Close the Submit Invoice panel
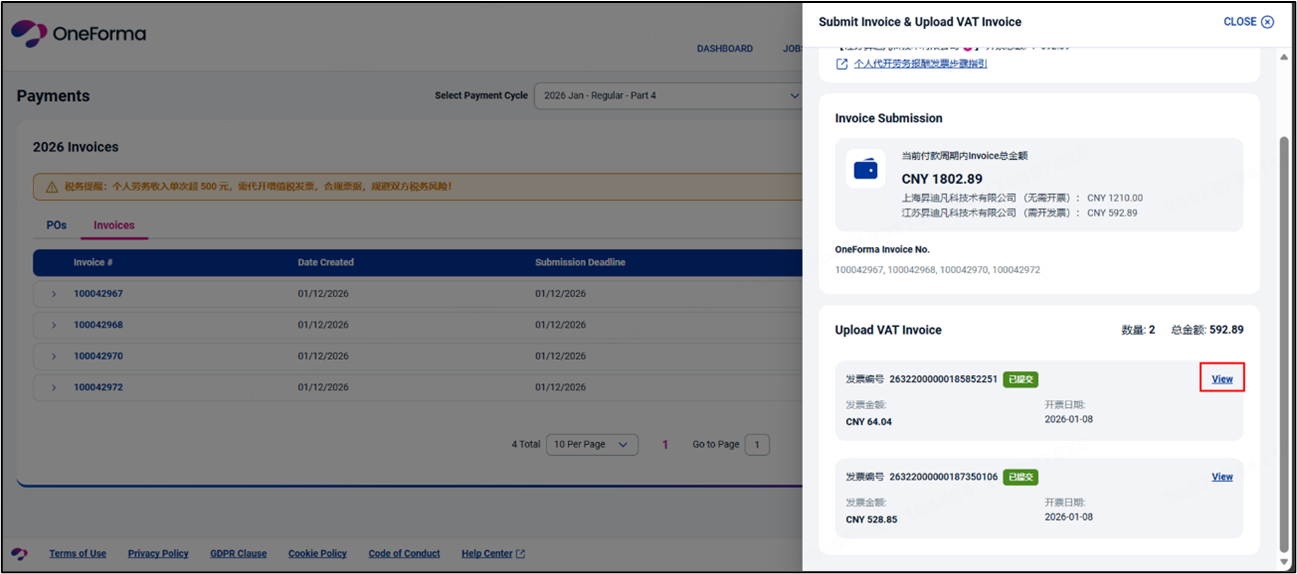Screen dimensions: 1297x574 [x=1248, y=22]
